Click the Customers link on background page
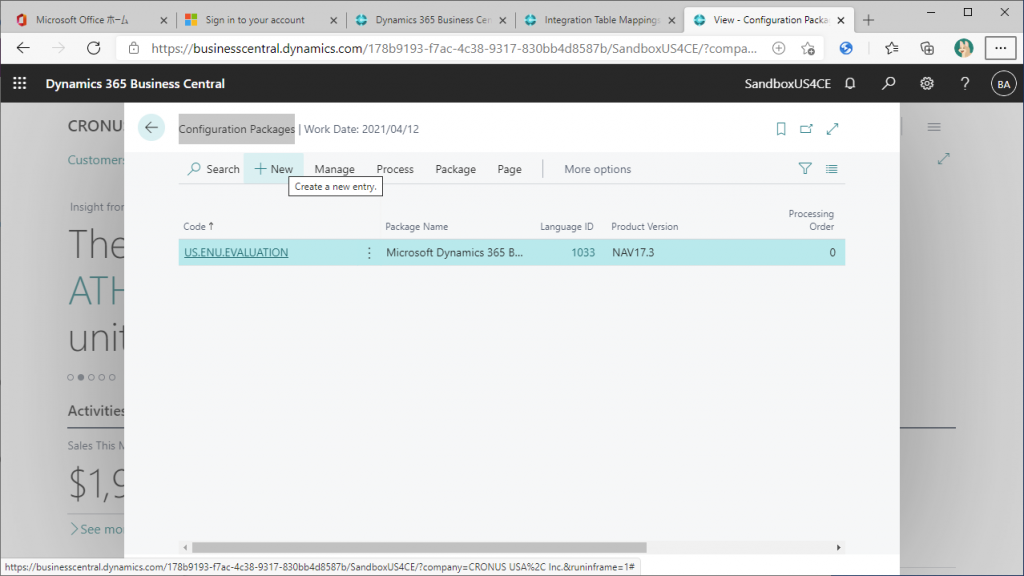This screenshot has width=1024, height=576. tap(96, 160)
